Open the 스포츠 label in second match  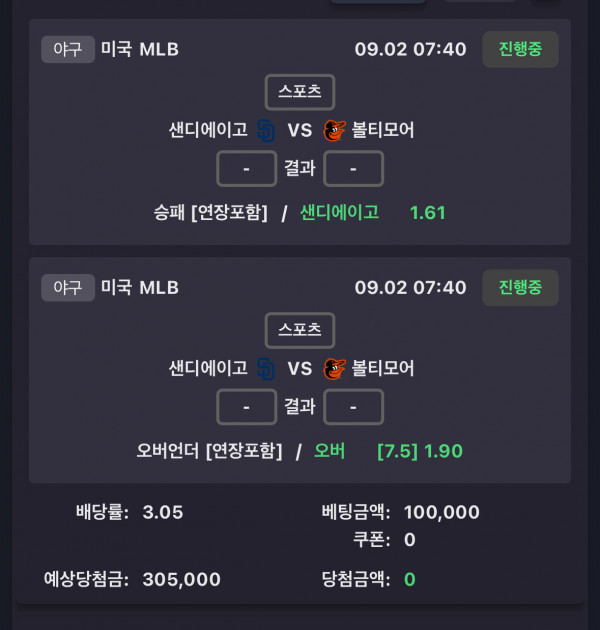tap(300, 330)
